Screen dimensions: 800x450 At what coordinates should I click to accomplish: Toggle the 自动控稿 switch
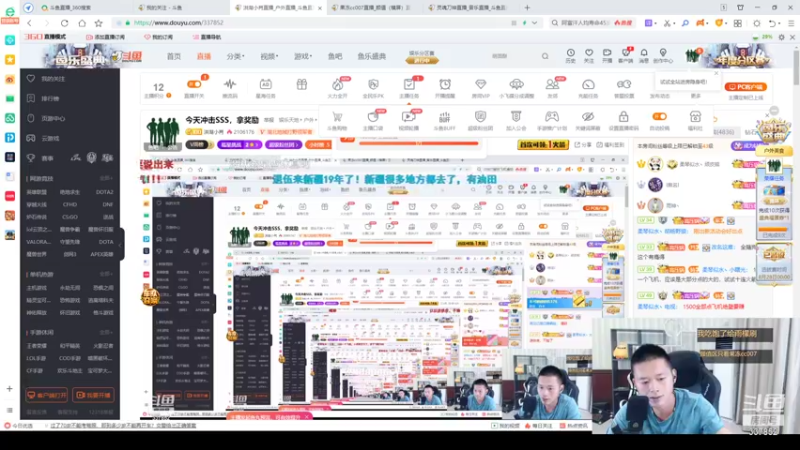[x=659, y=117]
